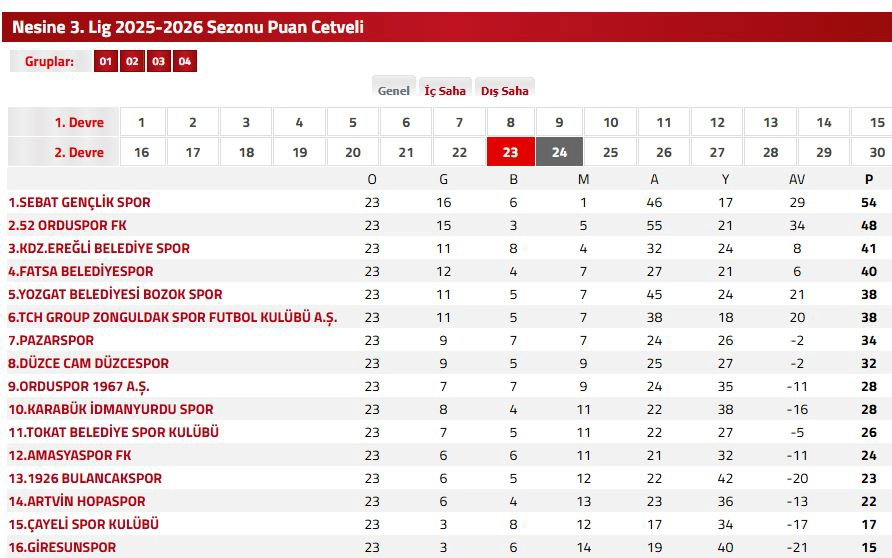This screenshot has height=558, width=892.
Task: Switch to İç Saha tab
Action: click(x=445, y=90)
